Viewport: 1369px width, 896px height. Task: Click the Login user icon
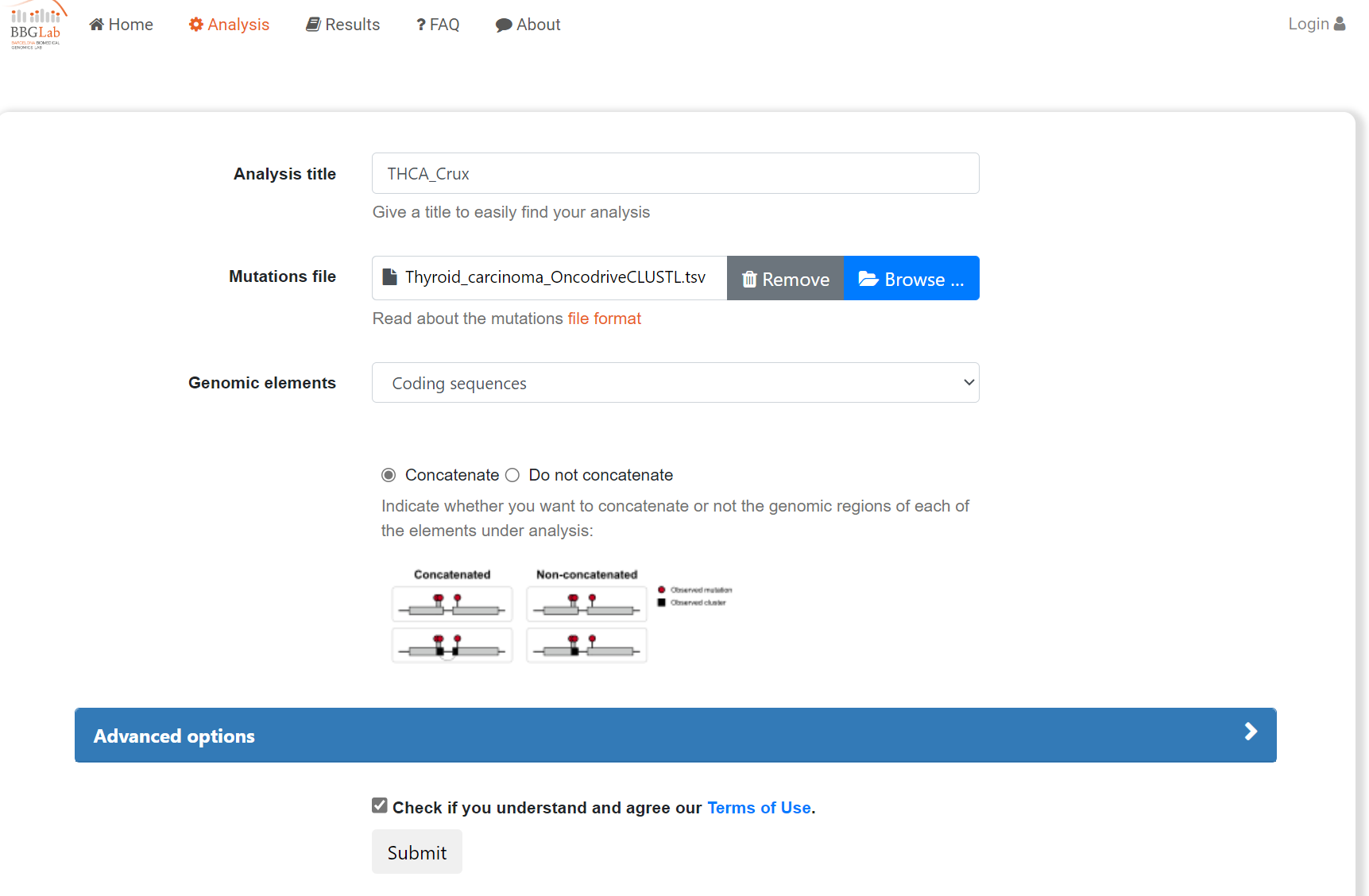tap(1340, 24)
